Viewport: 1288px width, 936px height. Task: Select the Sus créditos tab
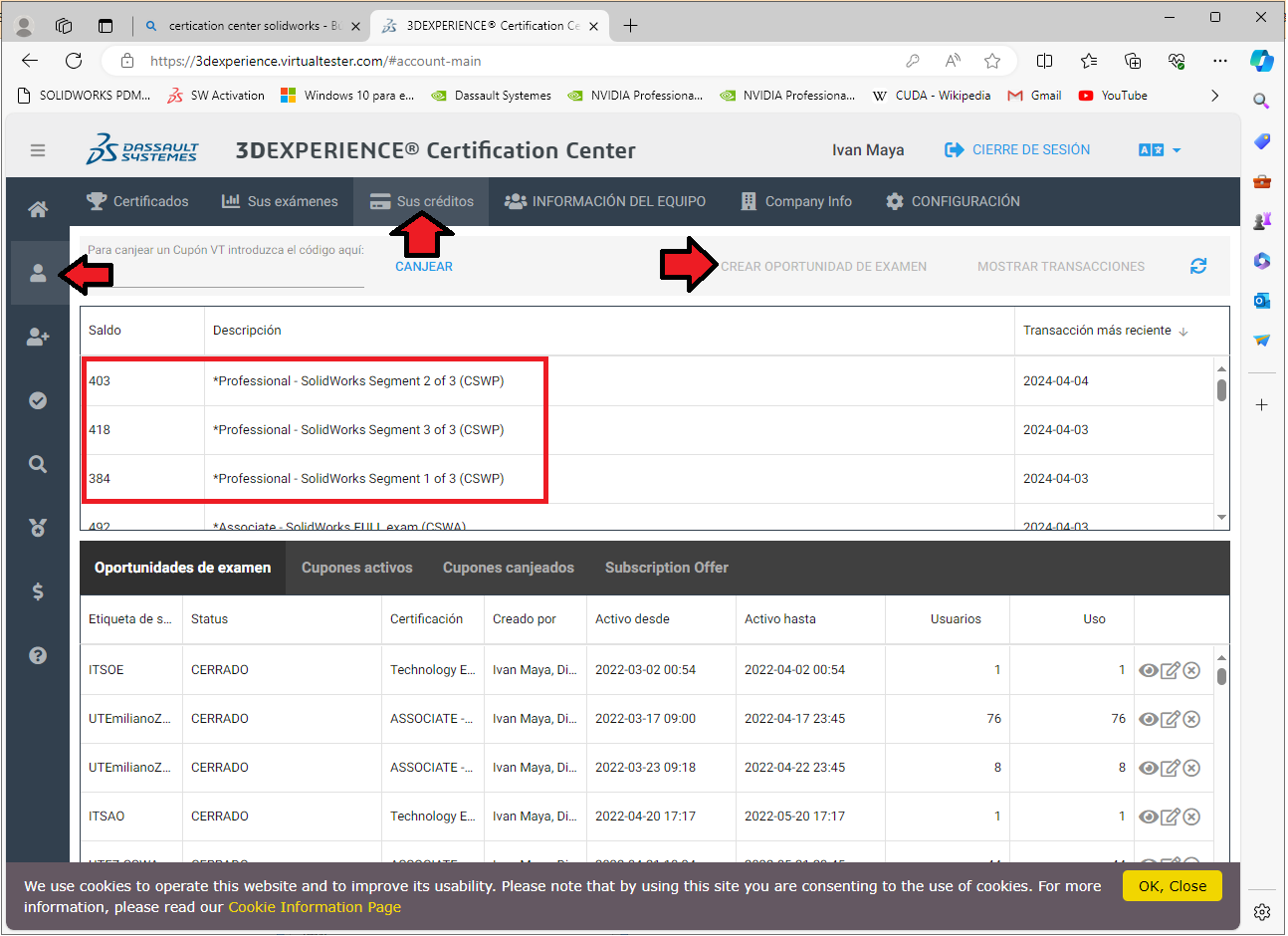[x=422, y=201]
